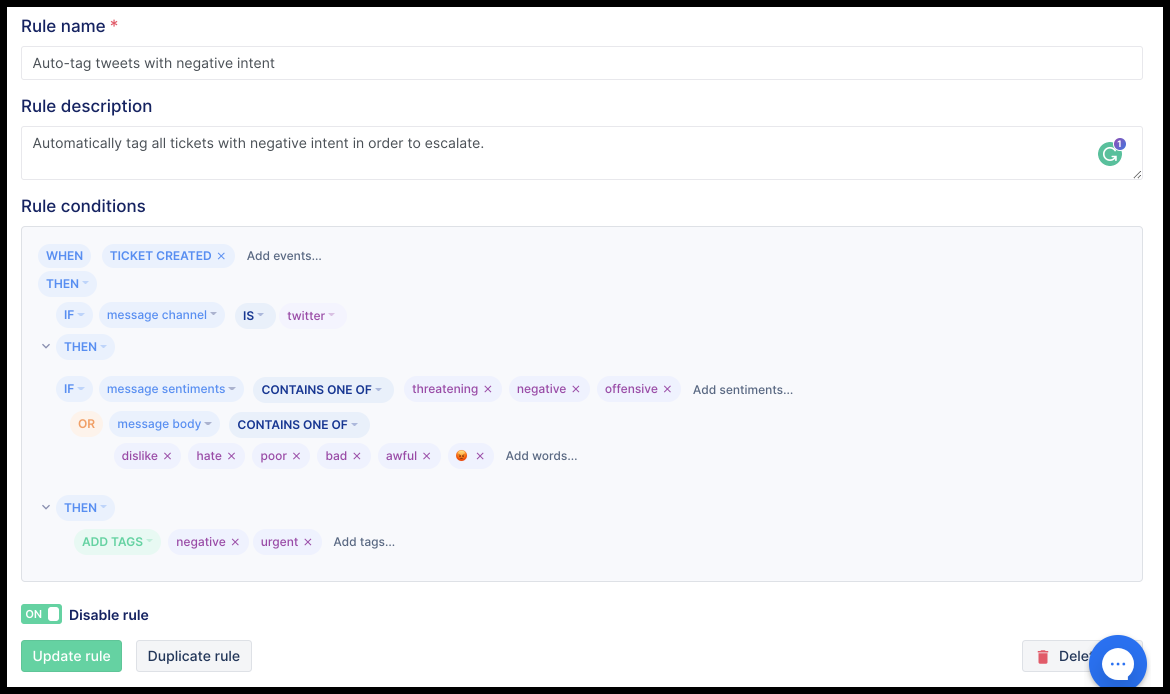Open the message channel dropdown
This screenshot has height=694, width=1170.
(161, 315)
